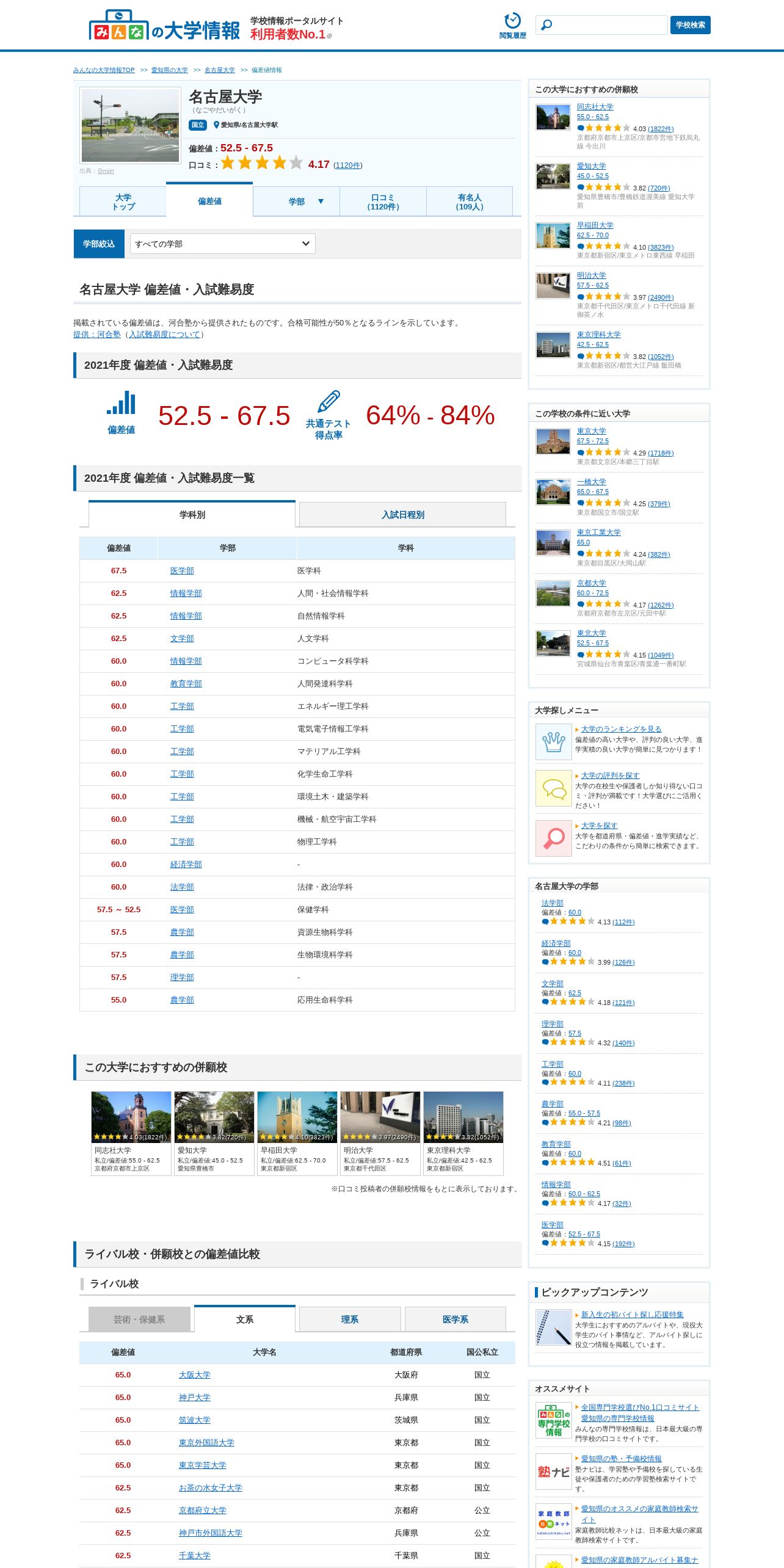Open the 大学のランキングを見る link
This screenshot has height=1568, width=784.
[621, 729]
